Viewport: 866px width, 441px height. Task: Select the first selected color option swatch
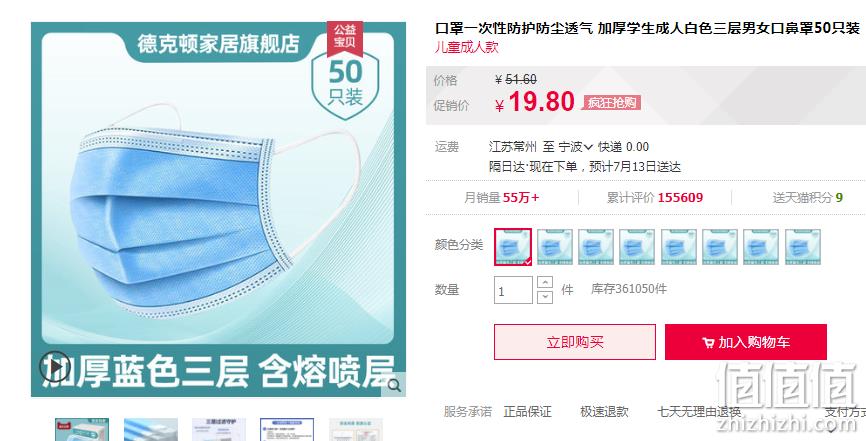click(x=513, y=246)
